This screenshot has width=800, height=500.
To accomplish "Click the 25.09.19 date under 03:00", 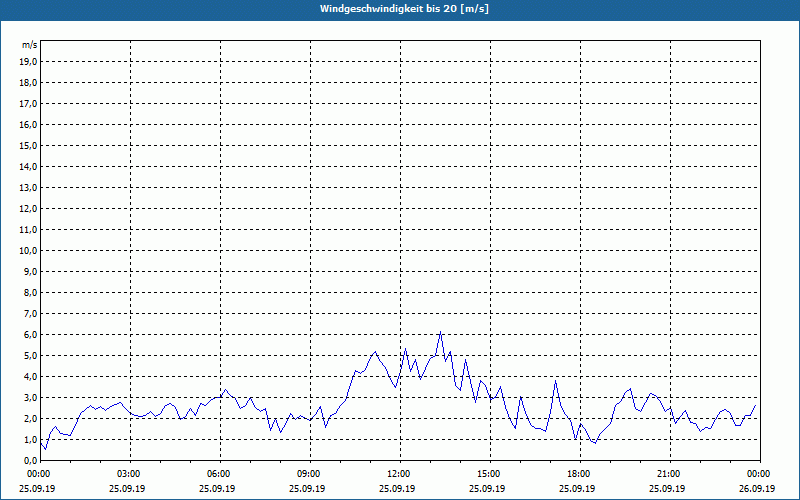I will click(x=127, y=489).
